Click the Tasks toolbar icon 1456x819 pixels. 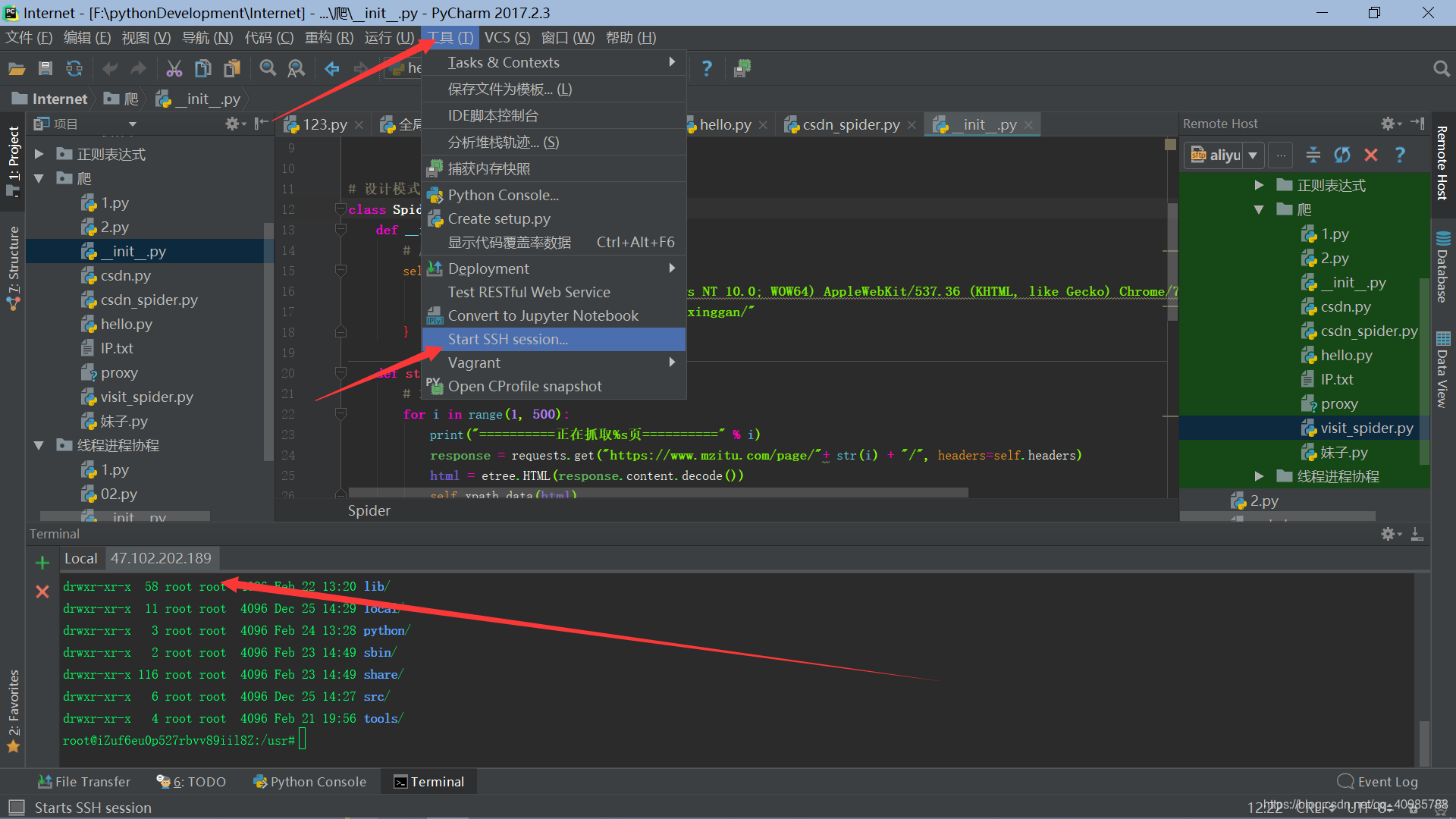coord(742,69)
